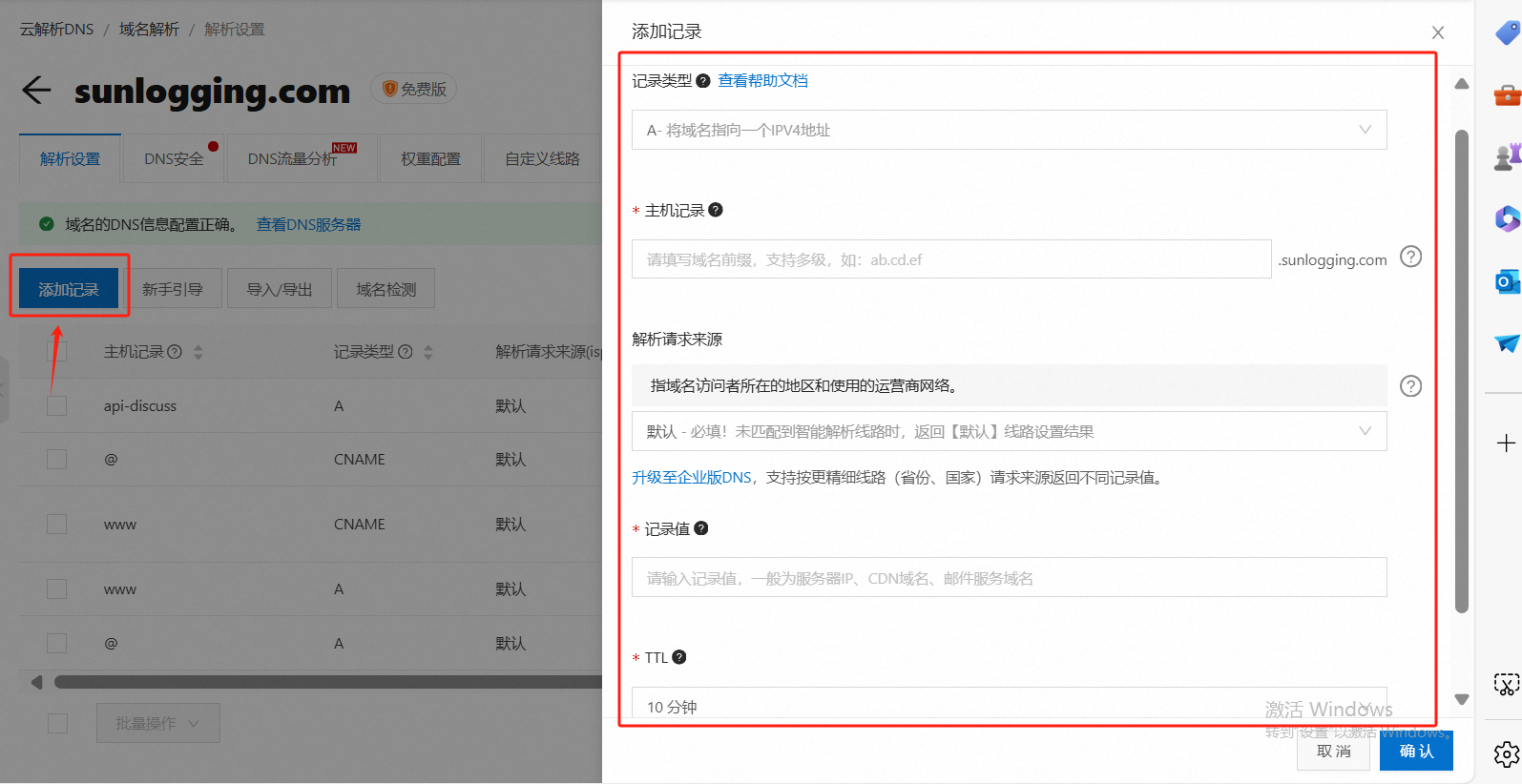1522x784 pixels.
Task: Switch to the DNS安全 tab
Action: [174, 159]
